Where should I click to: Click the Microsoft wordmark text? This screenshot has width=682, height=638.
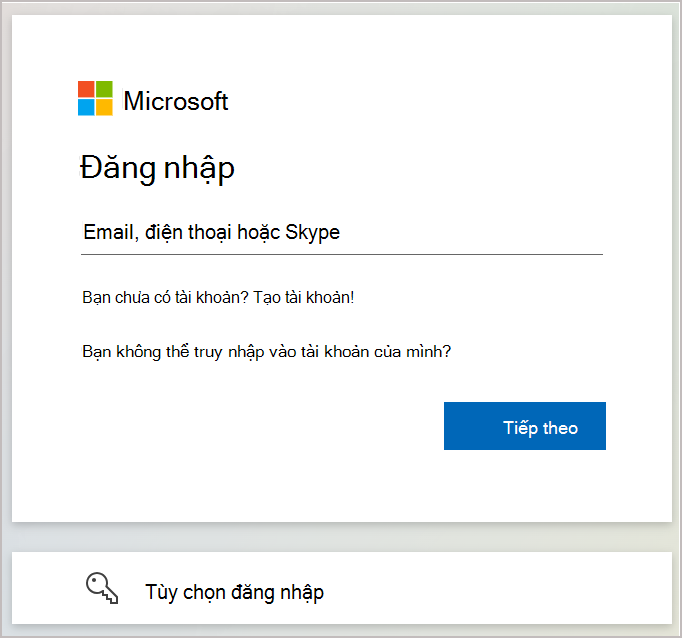click(176, 101)
